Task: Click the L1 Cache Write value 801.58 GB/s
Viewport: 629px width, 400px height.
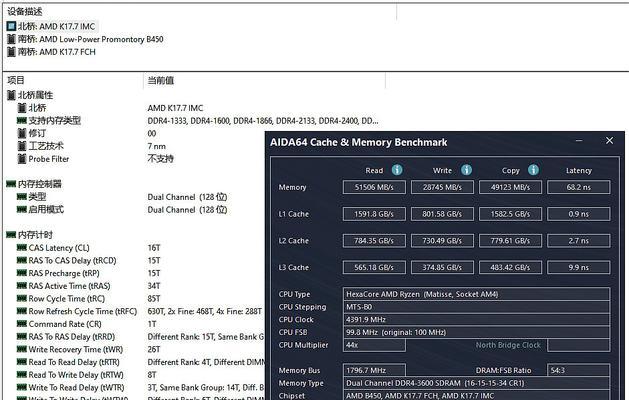Action: (x=442, y=214)
